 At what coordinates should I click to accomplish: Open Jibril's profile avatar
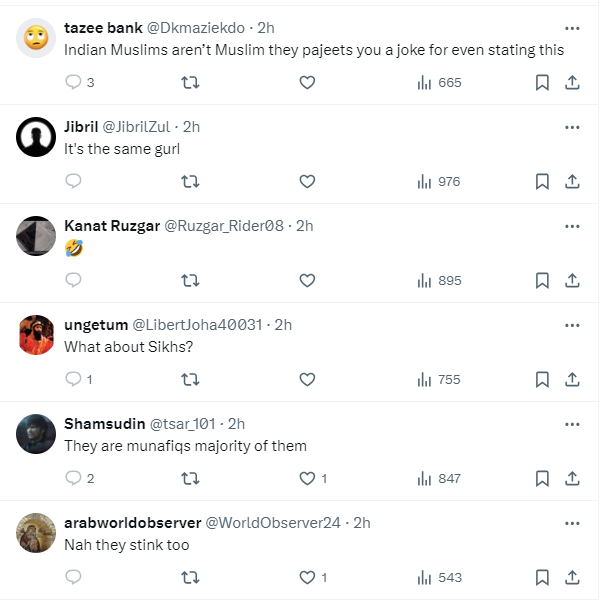point(36,137)
